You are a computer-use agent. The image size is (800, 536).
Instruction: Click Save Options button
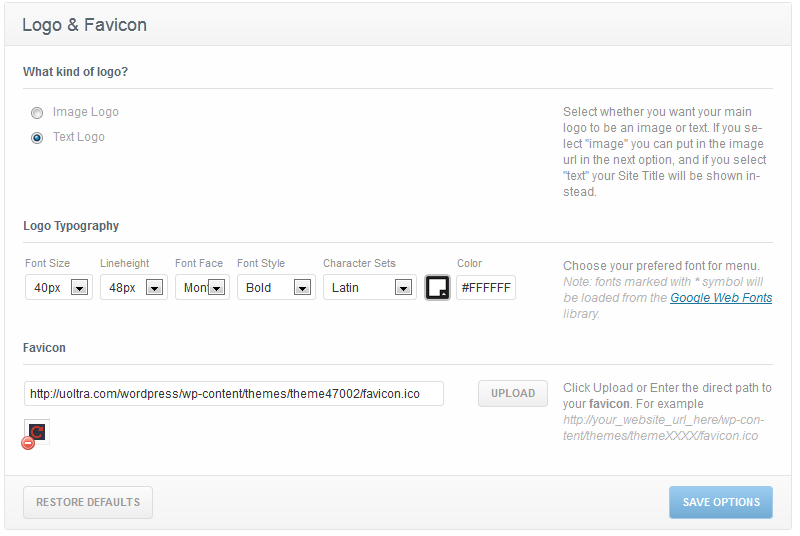point(720,502)
